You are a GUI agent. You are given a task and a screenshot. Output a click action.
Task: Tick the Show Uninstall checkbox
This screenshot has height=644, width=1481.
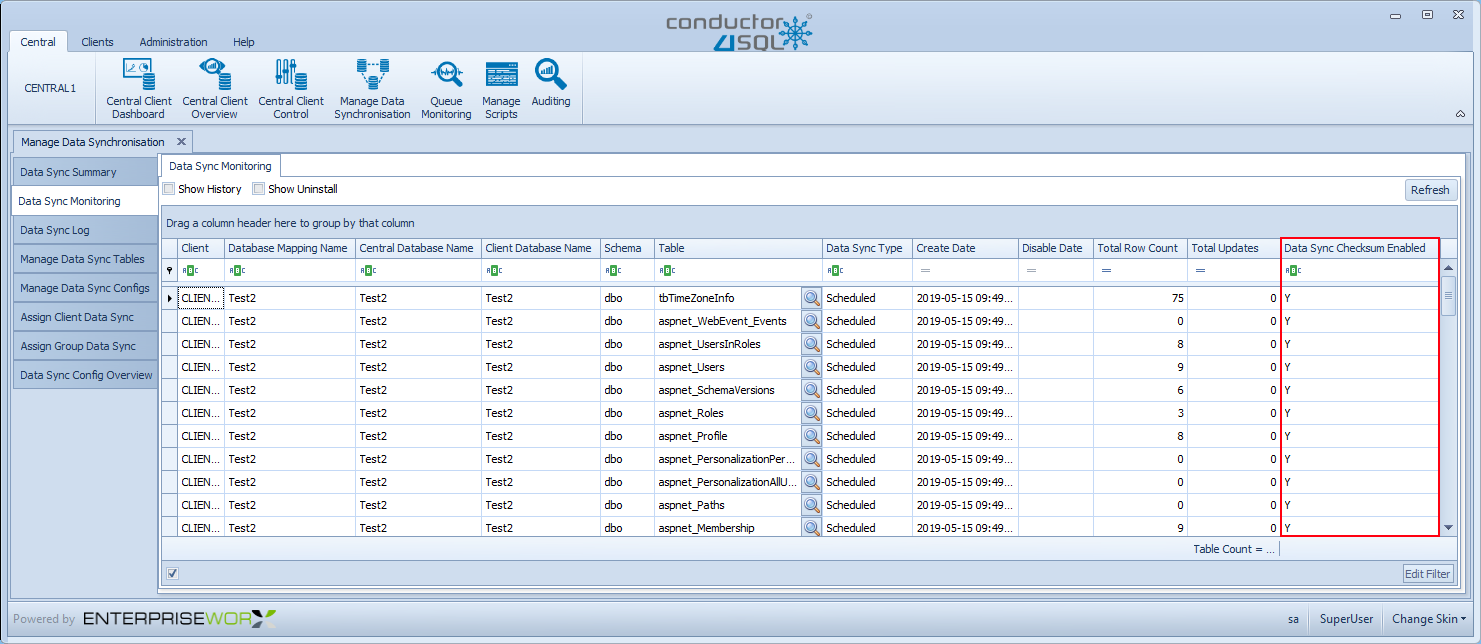259,189
